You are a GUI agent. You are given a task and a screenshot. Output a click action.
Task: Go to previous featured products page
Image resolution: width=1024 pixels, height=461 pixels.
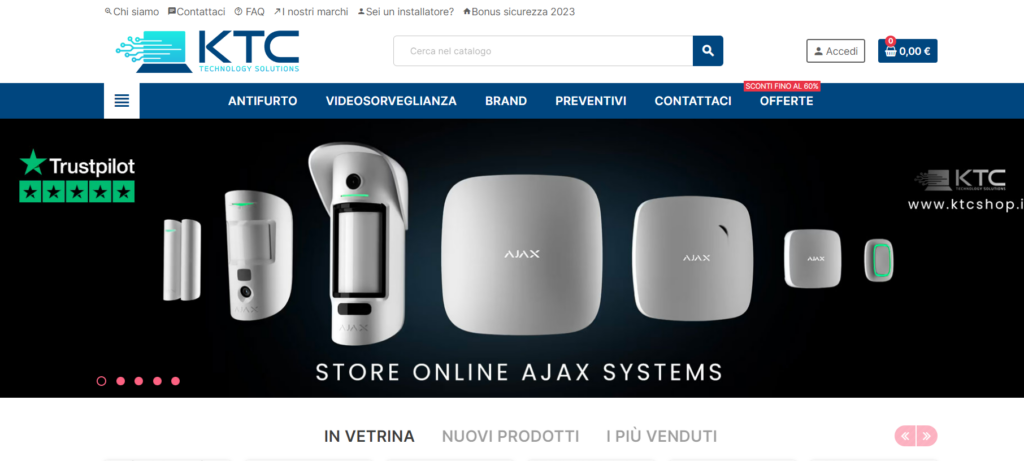coord(905,436)
